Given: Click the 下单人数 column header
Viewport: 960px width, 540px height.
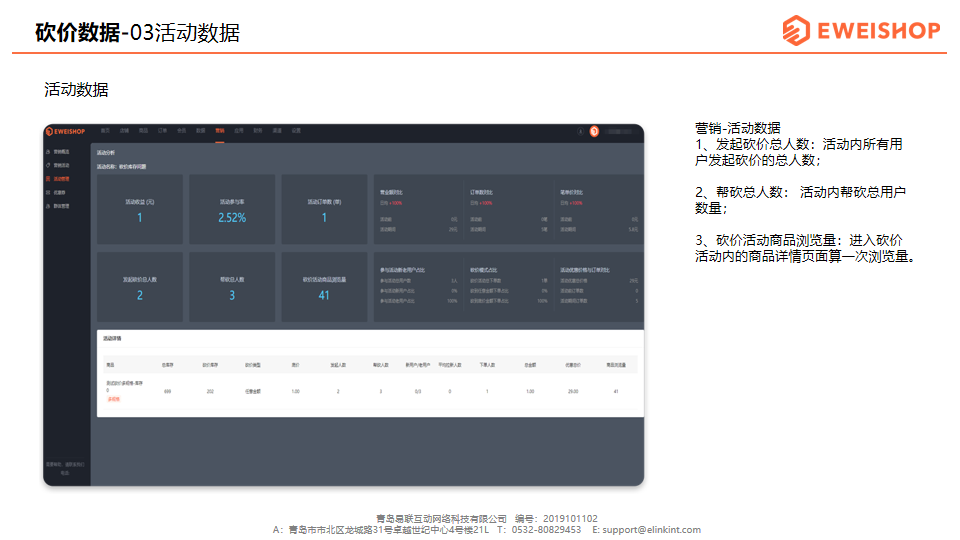Looking at the screenshot, I should coord(487,365).
